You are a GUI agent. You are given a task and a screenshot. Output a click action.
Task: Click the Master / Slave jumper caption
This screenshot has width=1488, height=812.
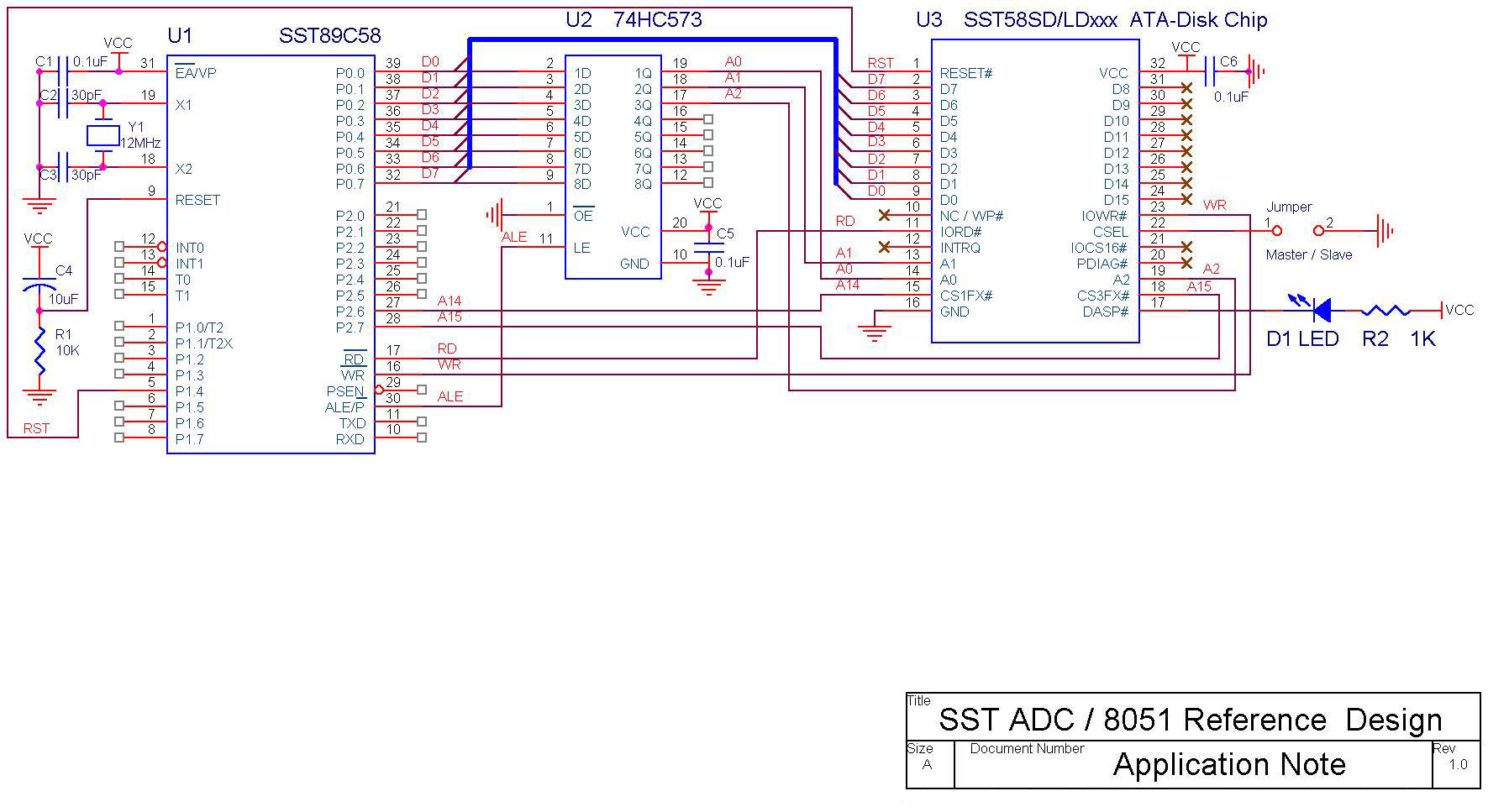[x=1309, y=254]
